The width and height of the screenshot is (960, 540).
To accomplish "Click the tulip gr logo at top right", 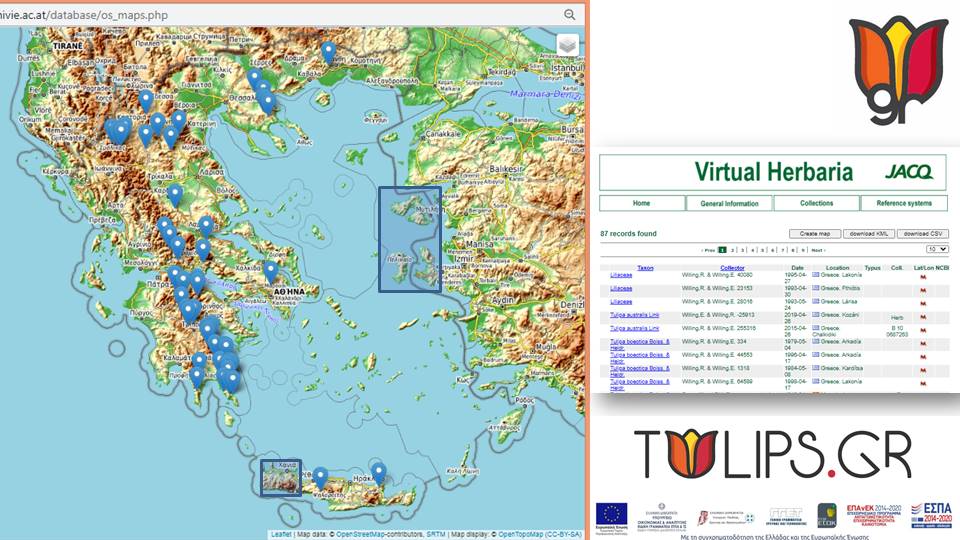I will (898, 69).
